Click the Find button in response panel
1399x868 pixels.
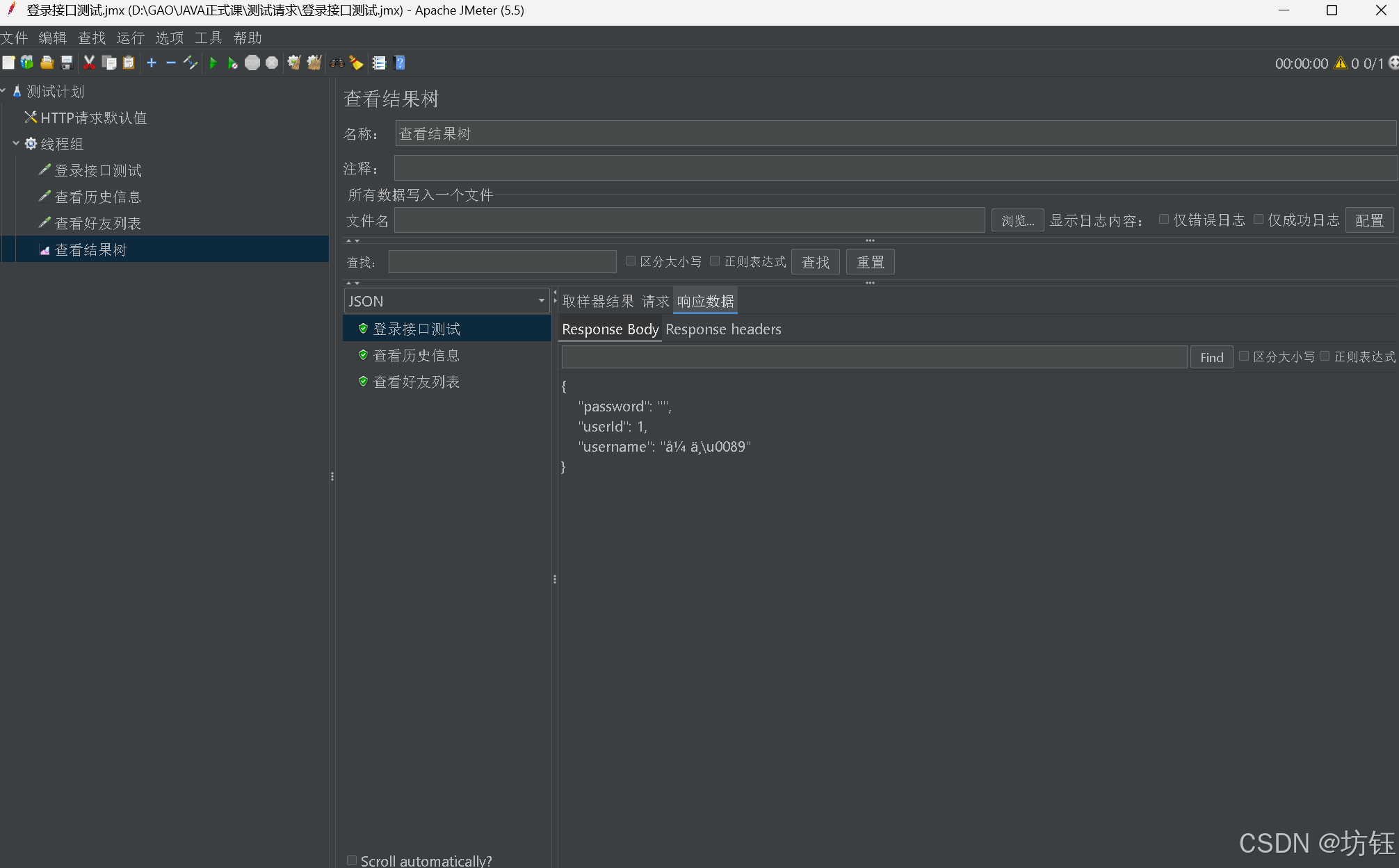[1211, 357]
